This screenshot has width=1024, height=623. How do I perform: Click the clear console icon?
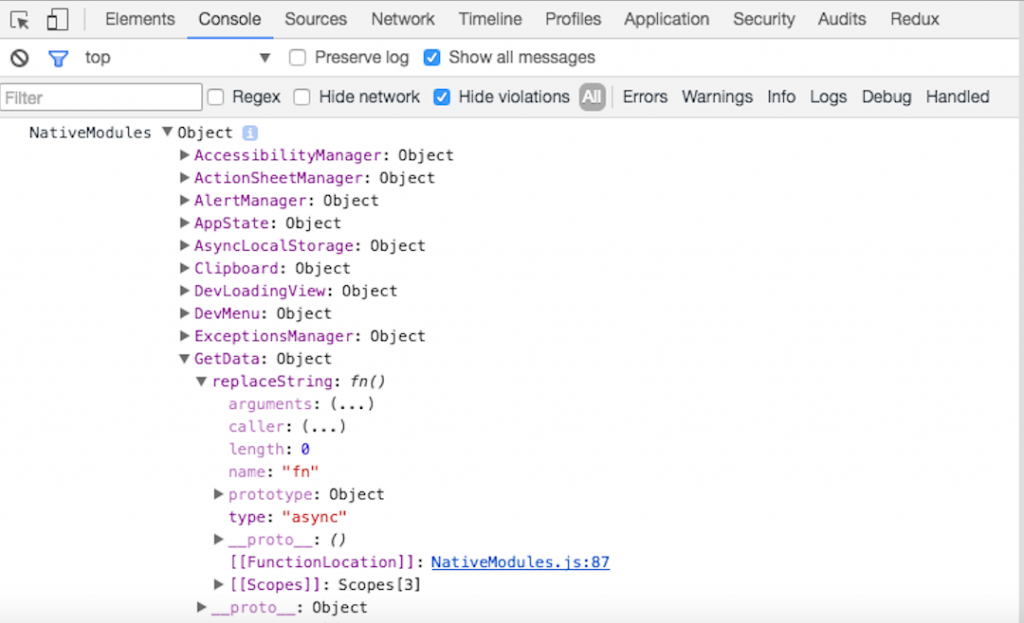(20, 58)
